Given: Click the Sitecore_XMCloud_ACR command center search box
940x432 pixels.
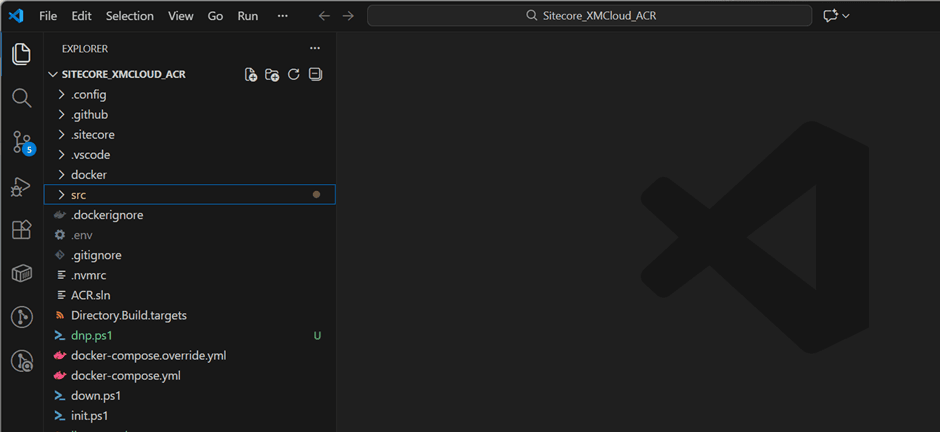Looking at the screenshot, I should tap(590, 16).
